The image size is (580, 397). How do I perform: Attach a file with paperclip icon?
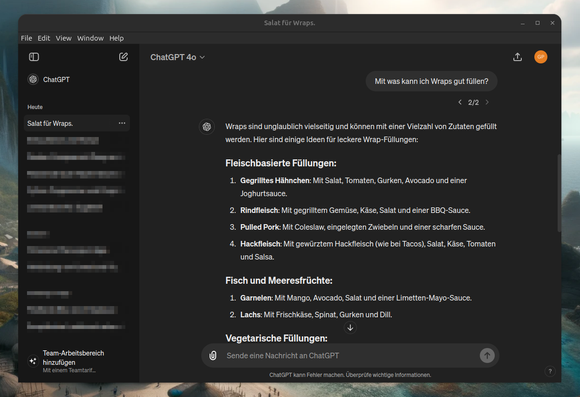pos(213,356)
